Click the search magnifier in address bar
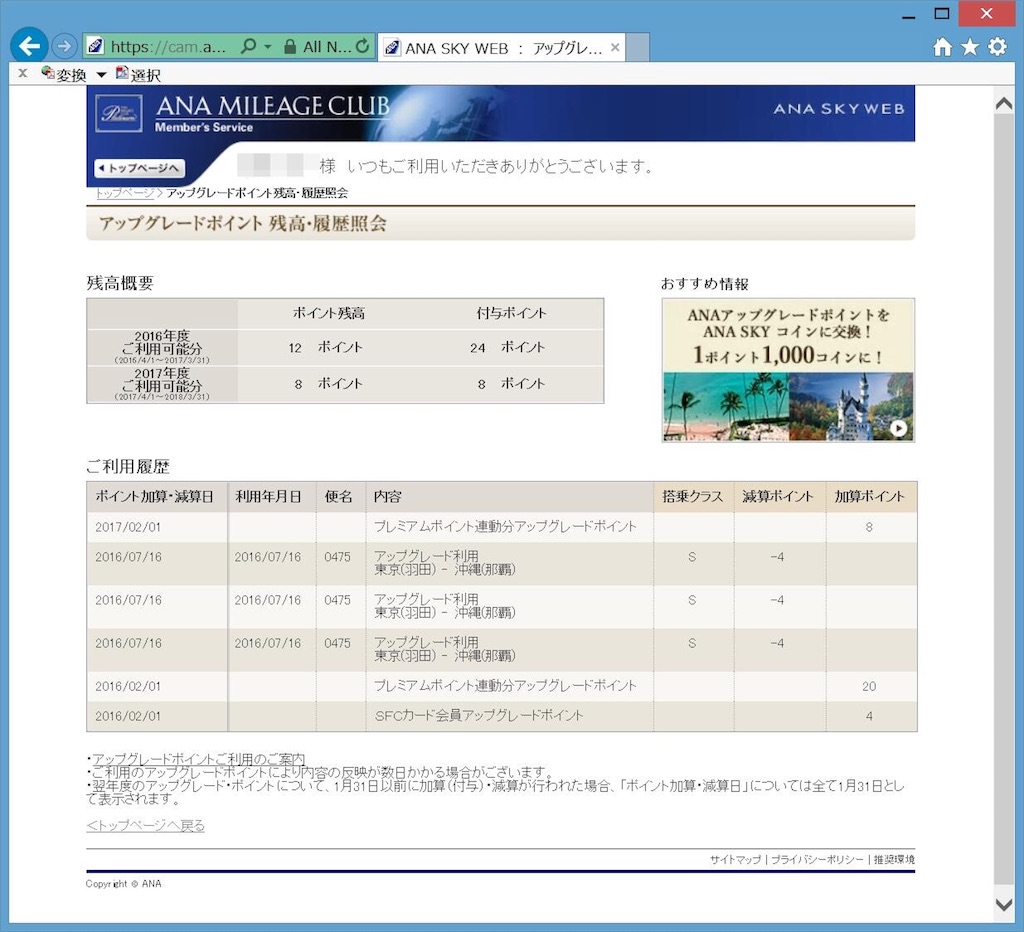 click(x=248, y=46)
